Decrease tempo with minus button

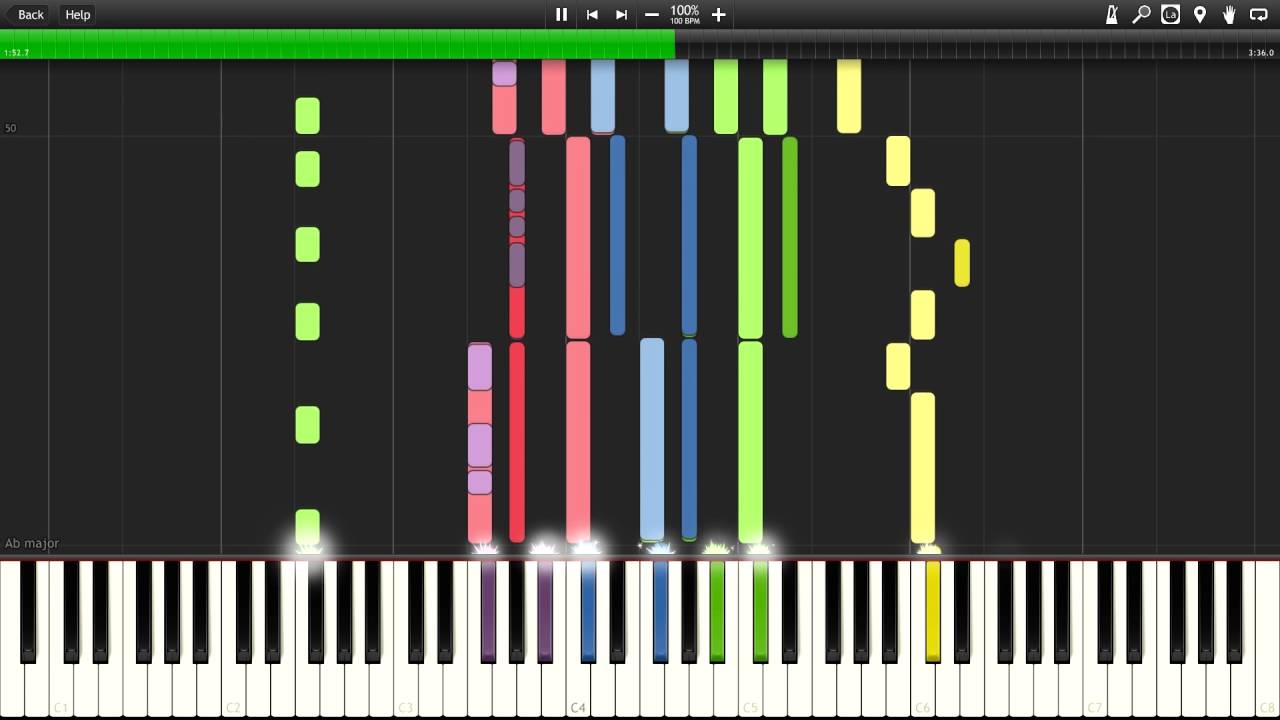click(x=652, y=14)
